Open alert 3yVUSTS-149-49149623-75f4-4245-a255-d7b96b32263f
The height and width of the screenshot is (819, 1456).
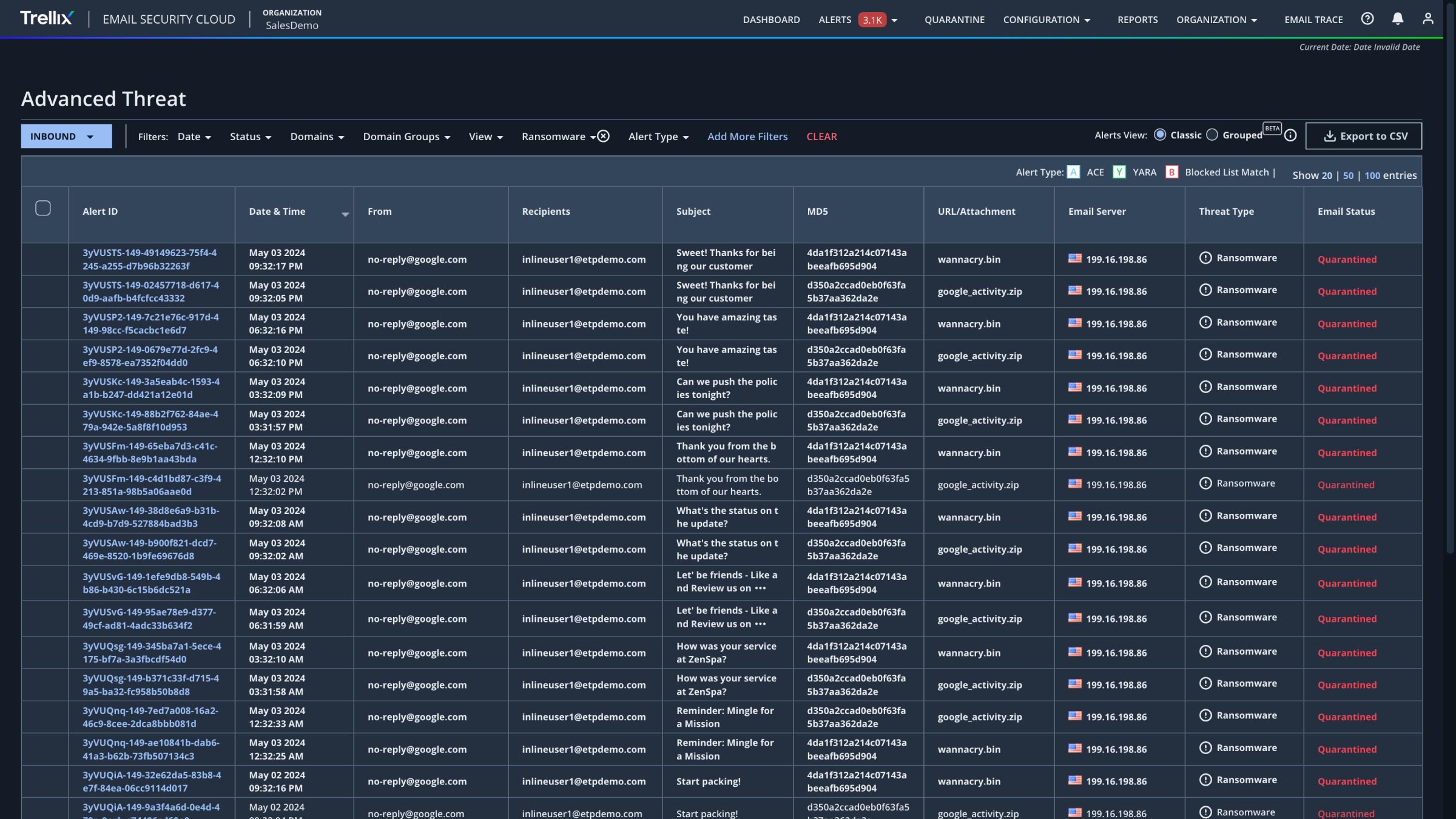[150, 259]
